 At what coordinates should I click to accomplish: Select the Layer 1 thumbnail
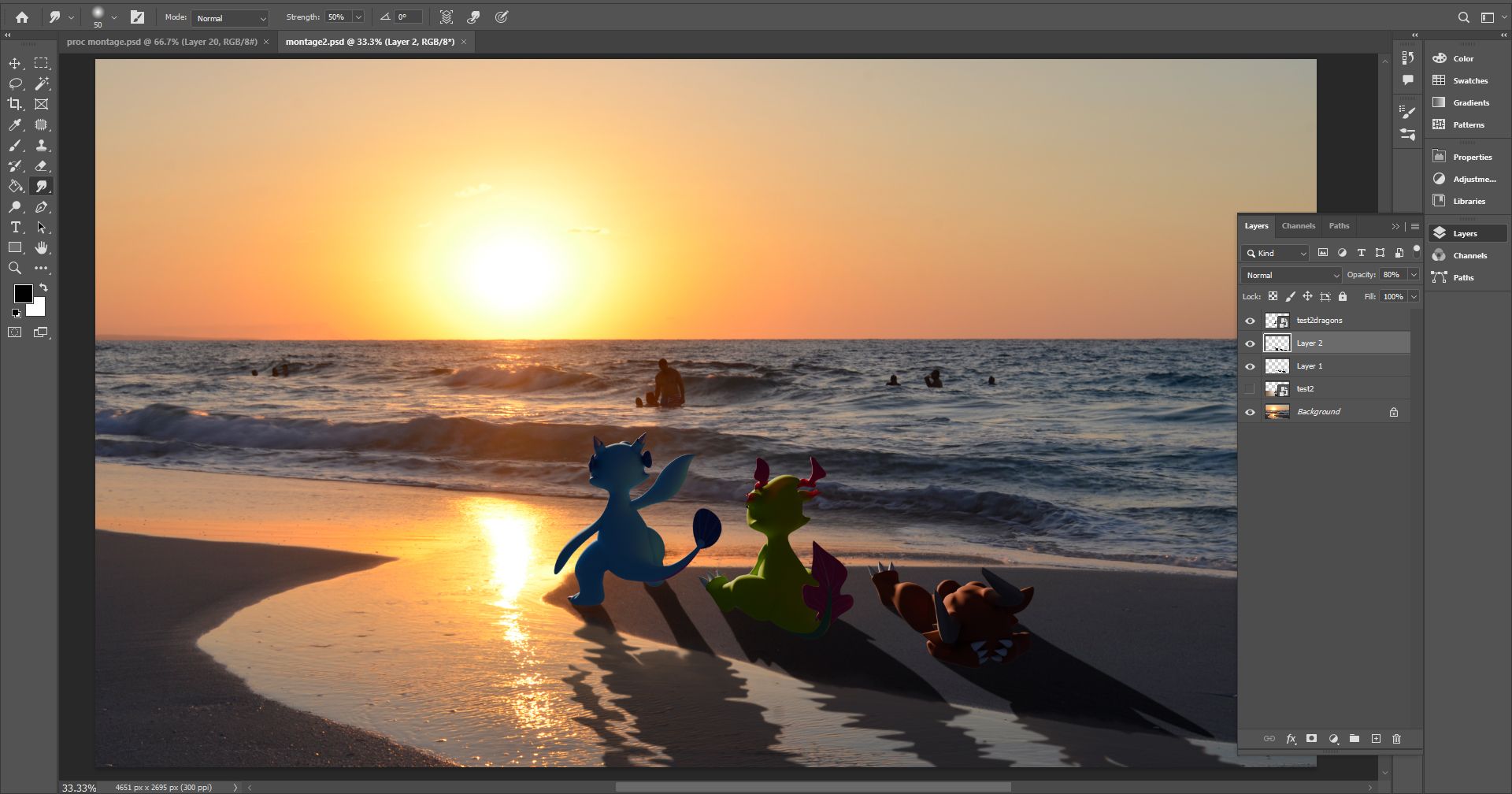pyautogui.click(x=1277, y=366)
